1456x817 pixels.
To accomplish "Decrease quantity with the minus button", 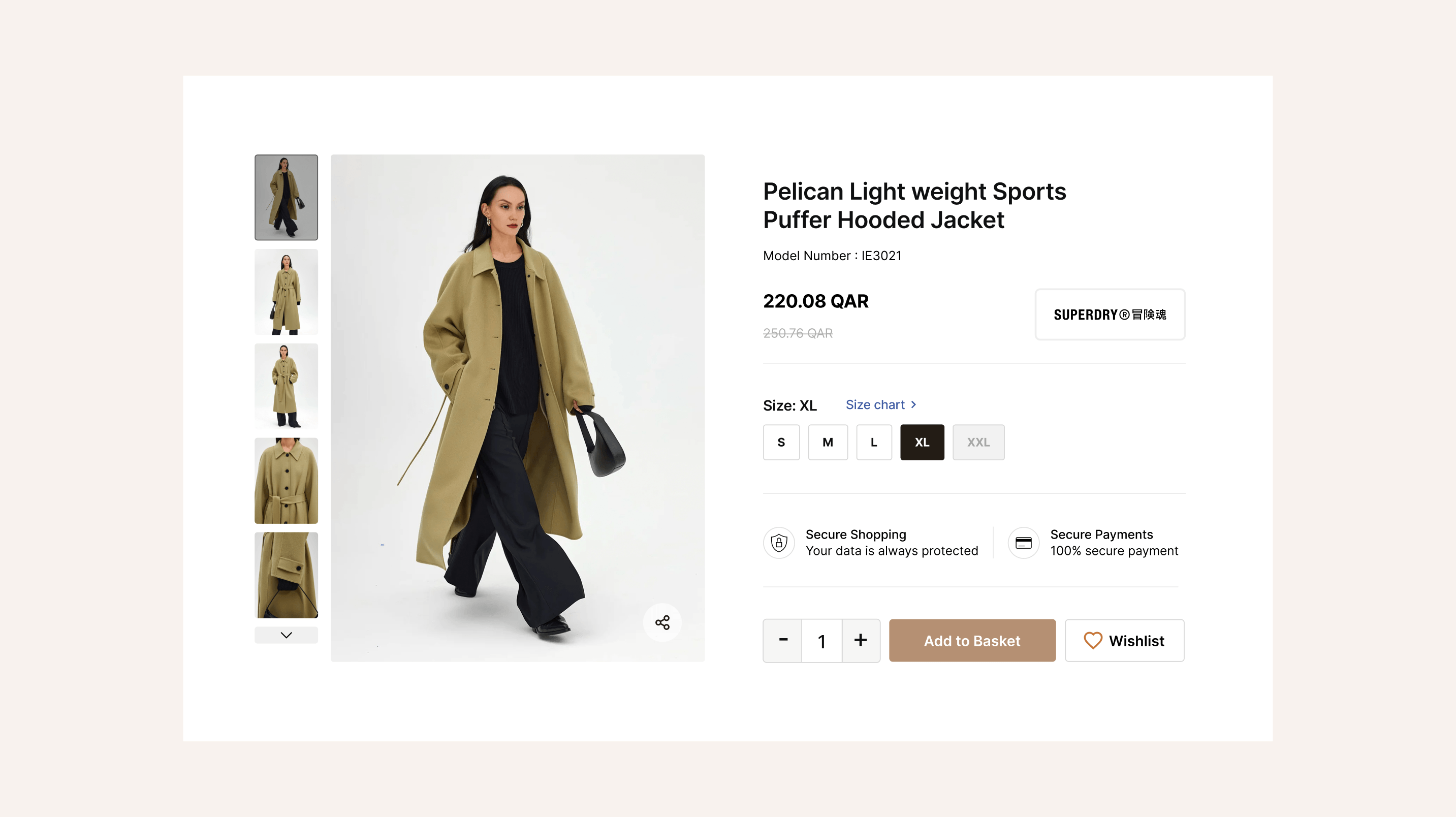I will coord(783,641).
